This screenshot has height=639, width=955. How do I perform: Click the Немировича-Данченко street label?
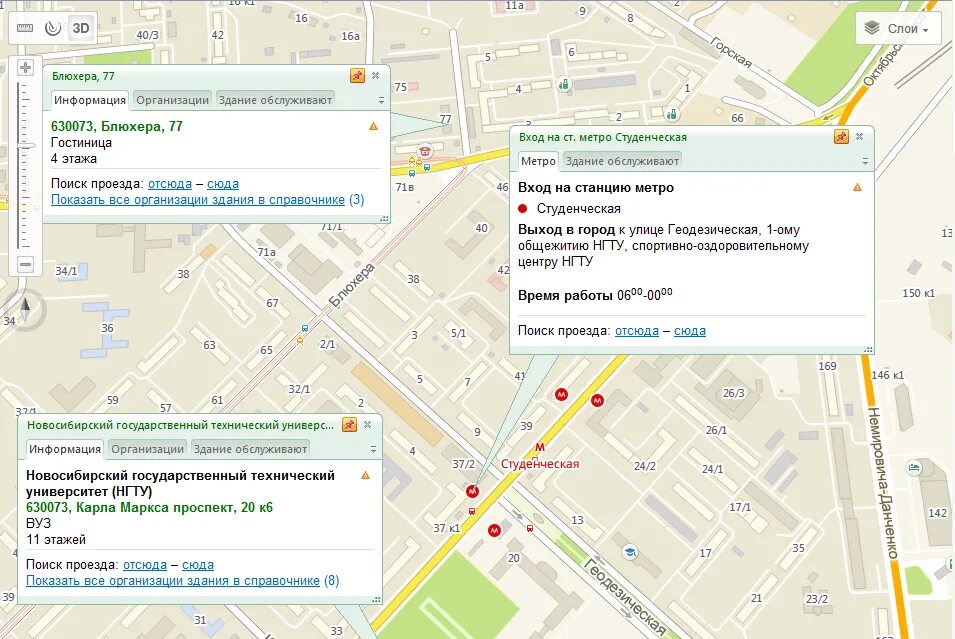[883, 482]
